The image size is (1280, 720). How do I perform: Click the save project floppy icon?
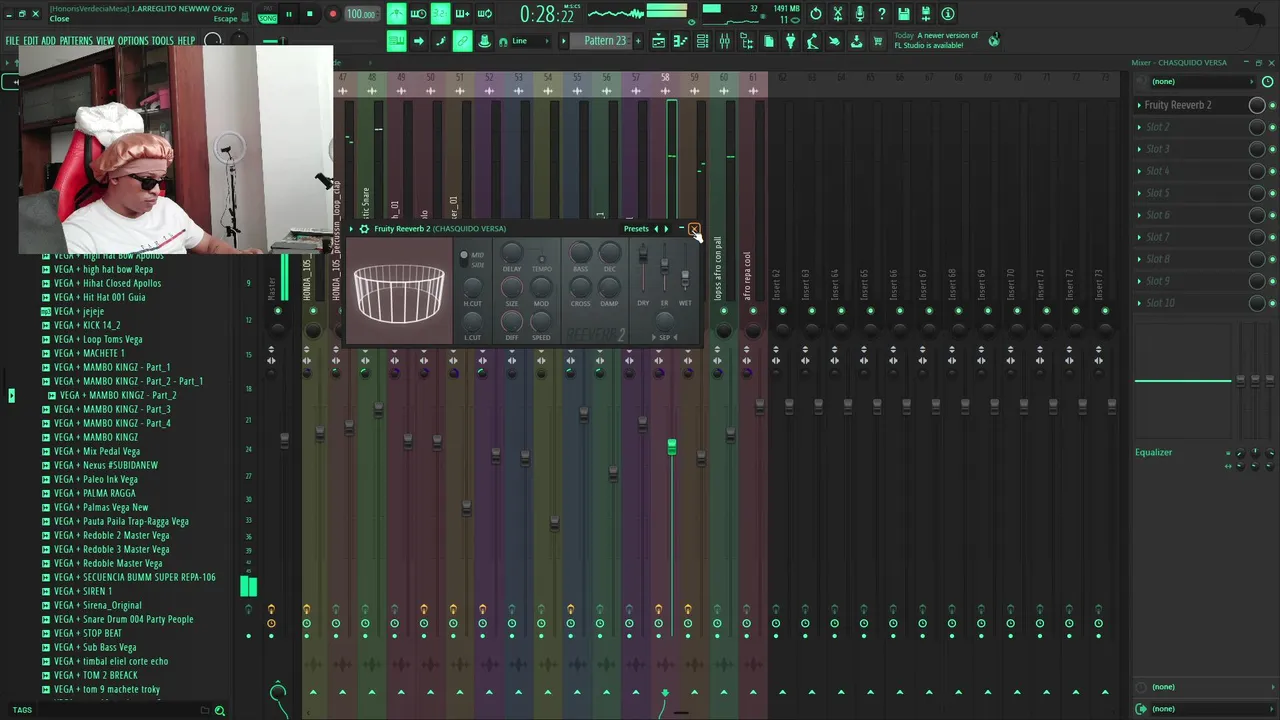(903, 14)
